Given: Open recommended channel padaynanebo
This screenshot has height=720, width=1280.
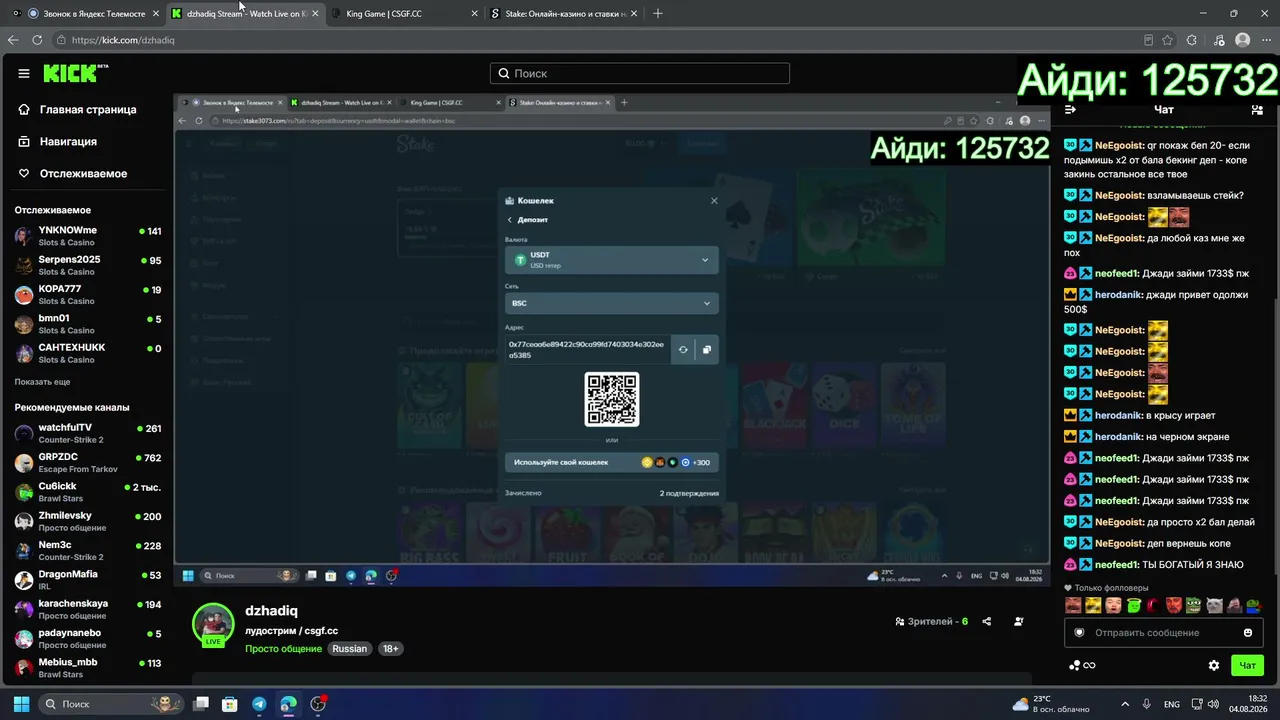Looking at the screenshot, I should (x=88, y=638).
